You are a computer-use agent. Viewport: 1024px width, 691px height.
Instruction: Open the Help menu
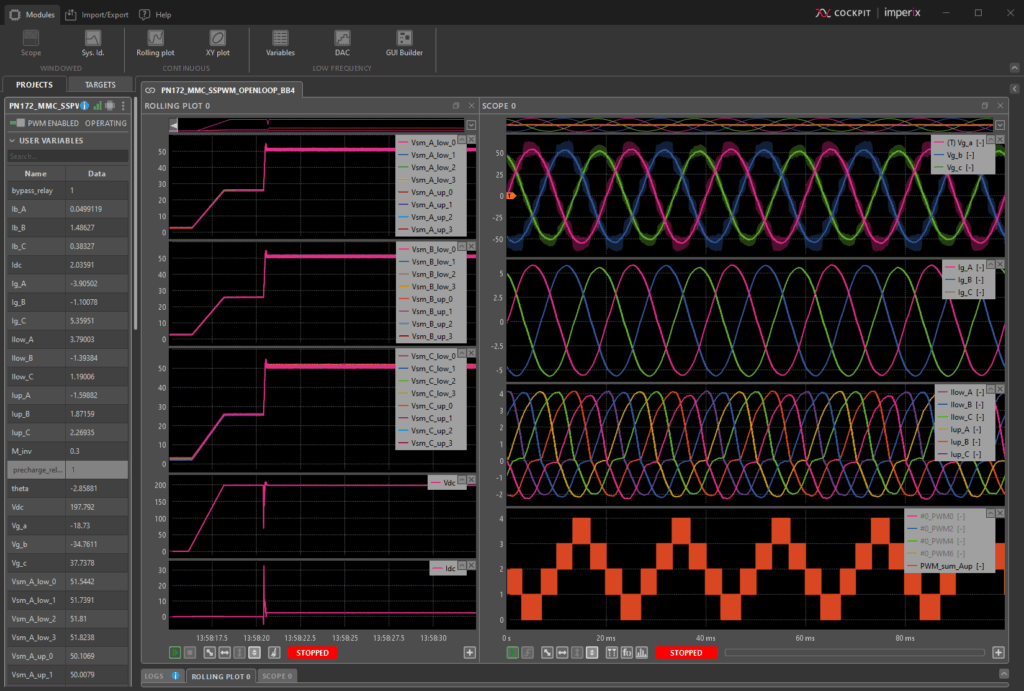click(x=155, y=15)
